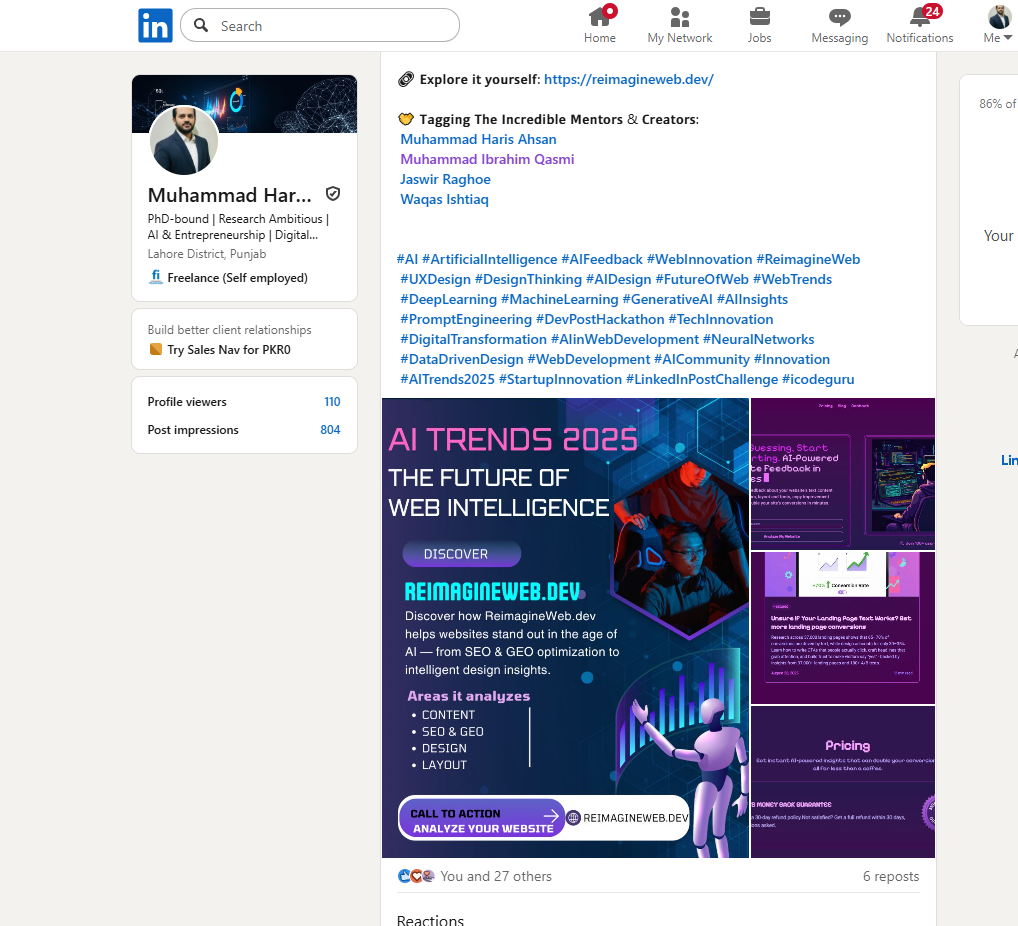The height and width of the screenshot is (926, 1018).
Task: Focus the Search input field
Action: coord(319,25)
